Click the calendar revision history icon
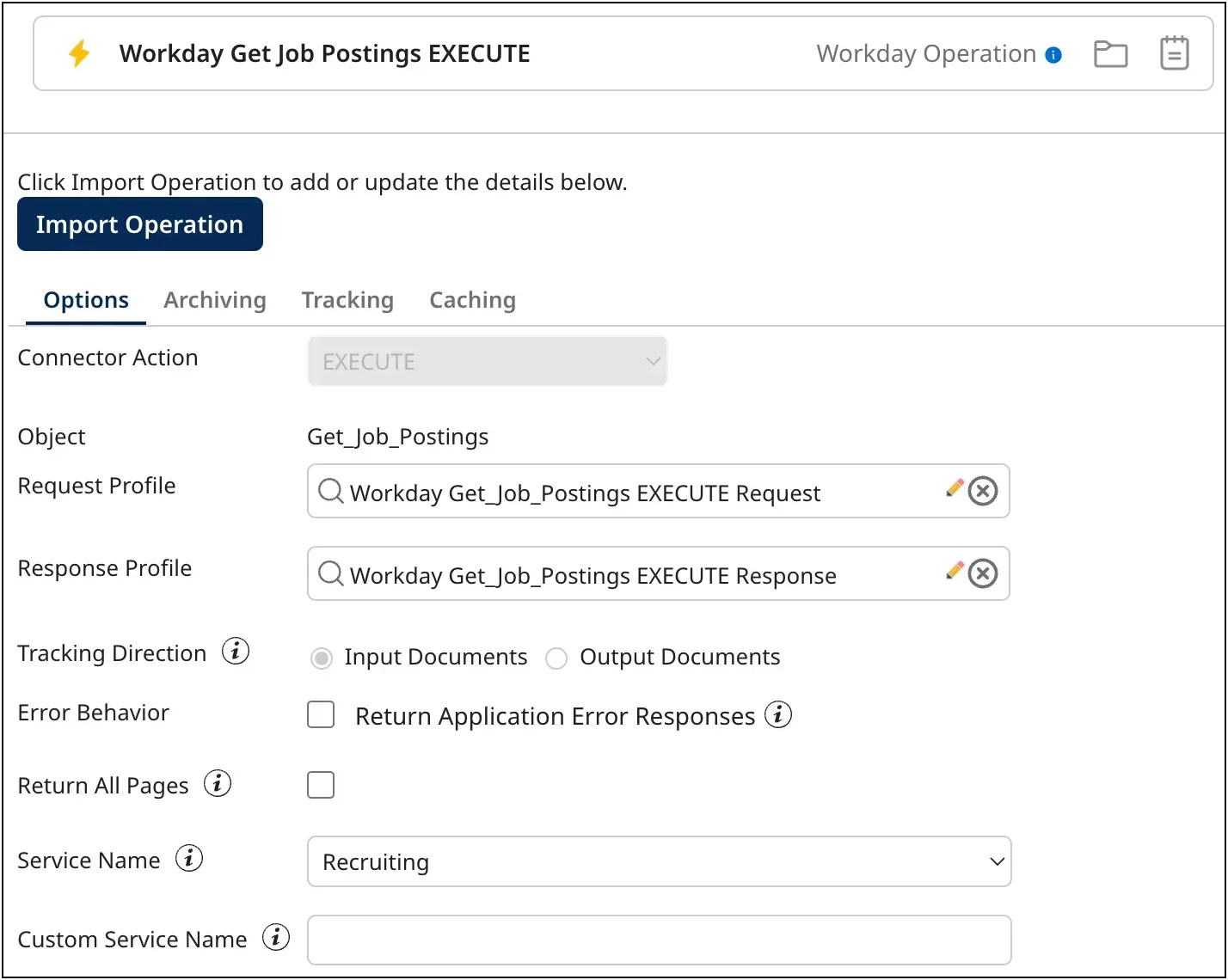Screen dimensions: 1228x980 click(x=1175, y=52)
